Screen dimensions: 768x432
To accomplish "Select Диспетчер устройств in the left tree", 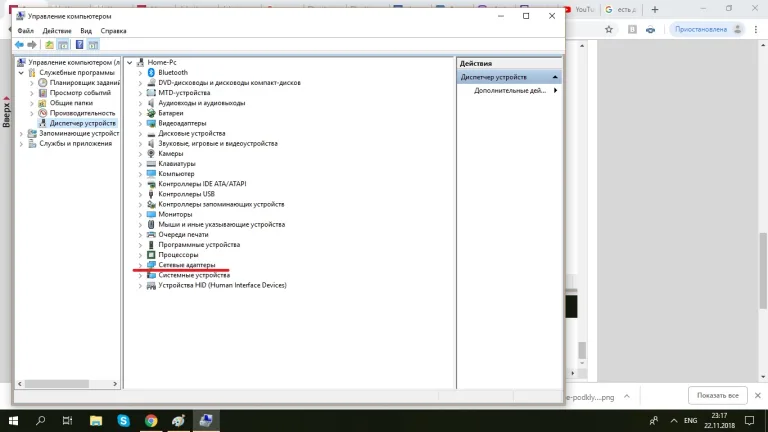I will point(83,123).
